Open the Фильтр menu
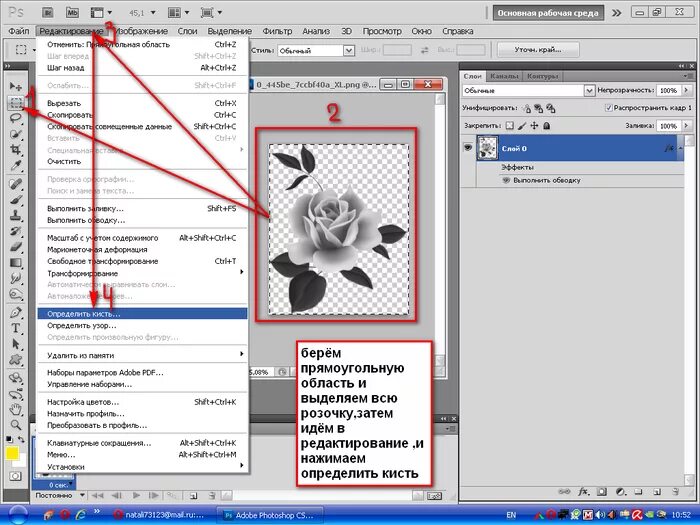Image resolution: width=700 pixels, height=525 pixels. click(x=277, y=31)
